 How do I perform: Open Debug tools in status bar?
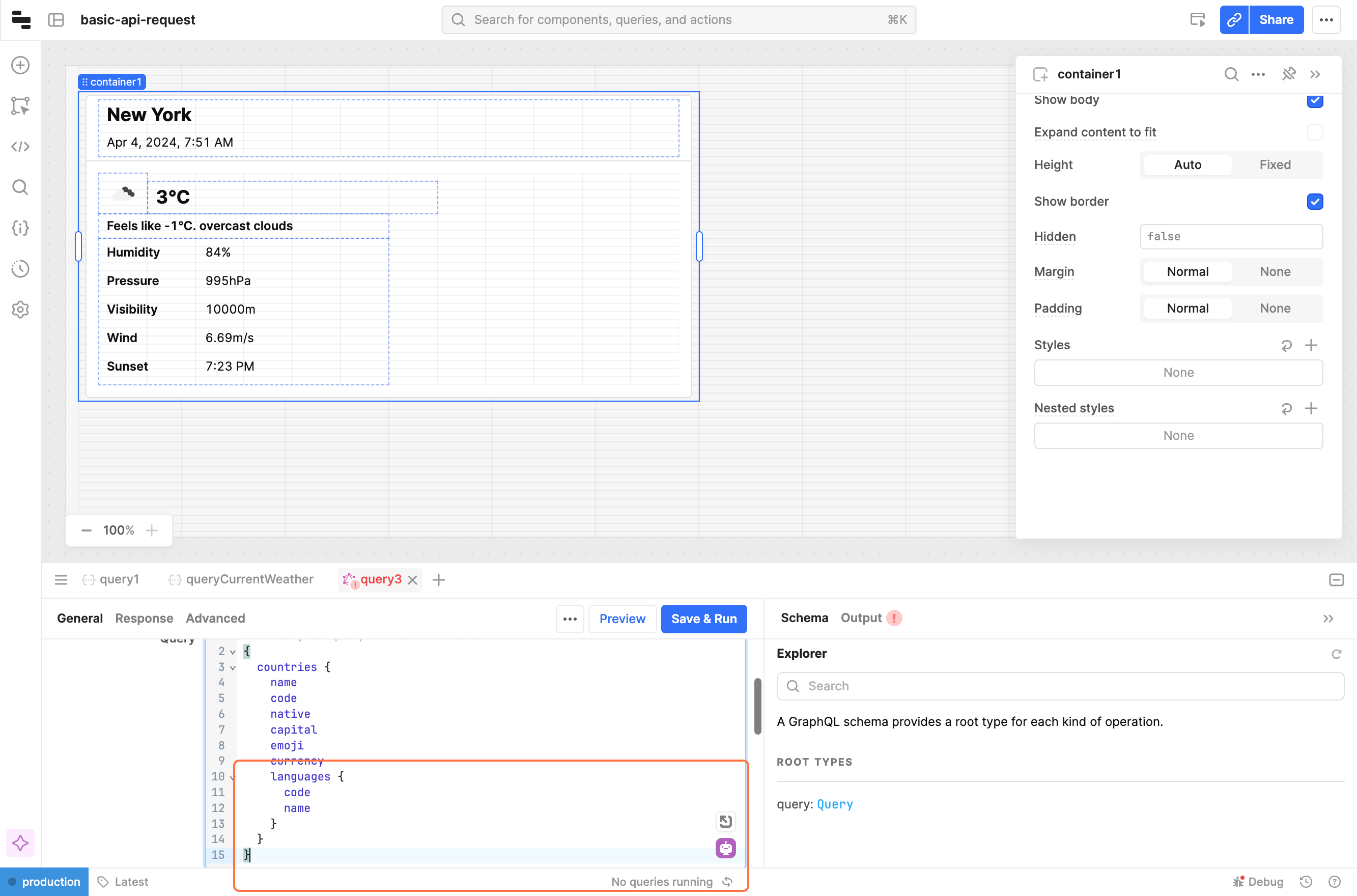coord(1259,882)
